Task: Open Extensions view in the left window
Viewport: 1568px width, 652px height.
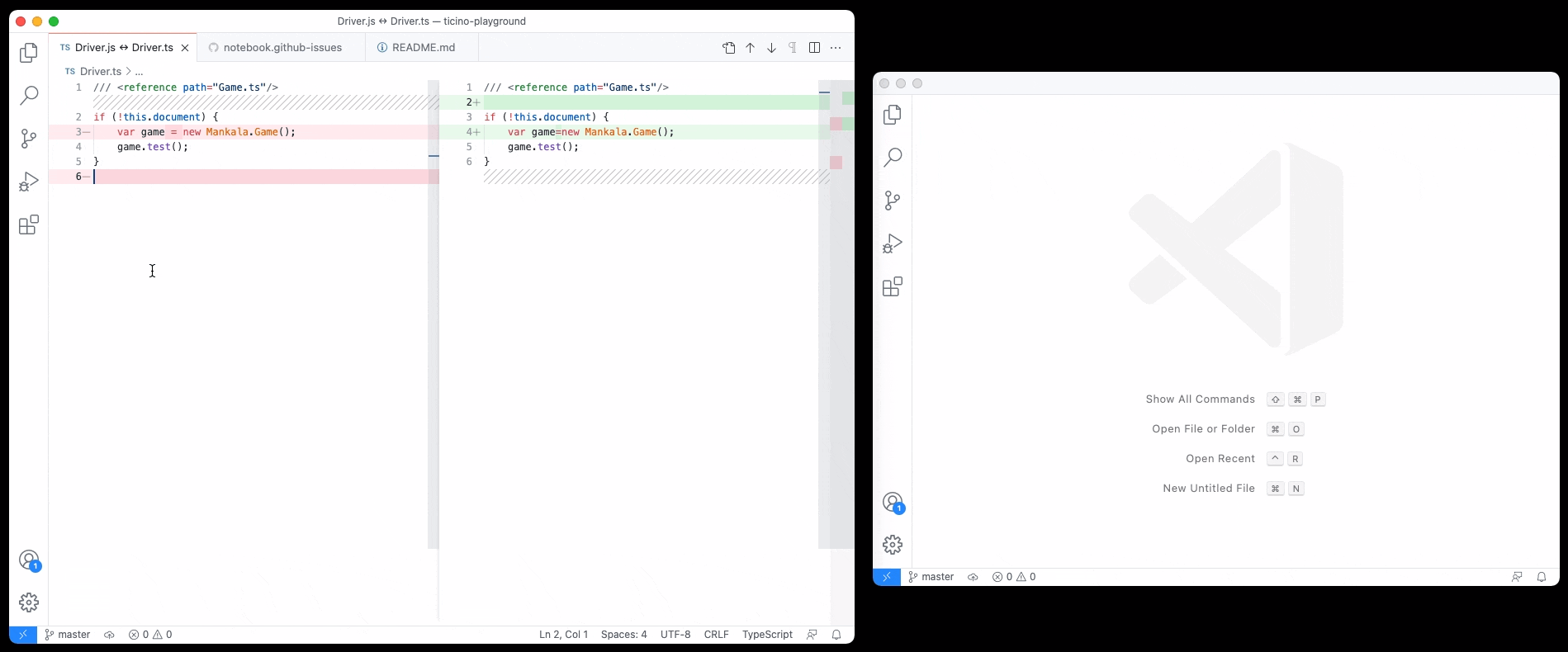Action: coord(29,225)
